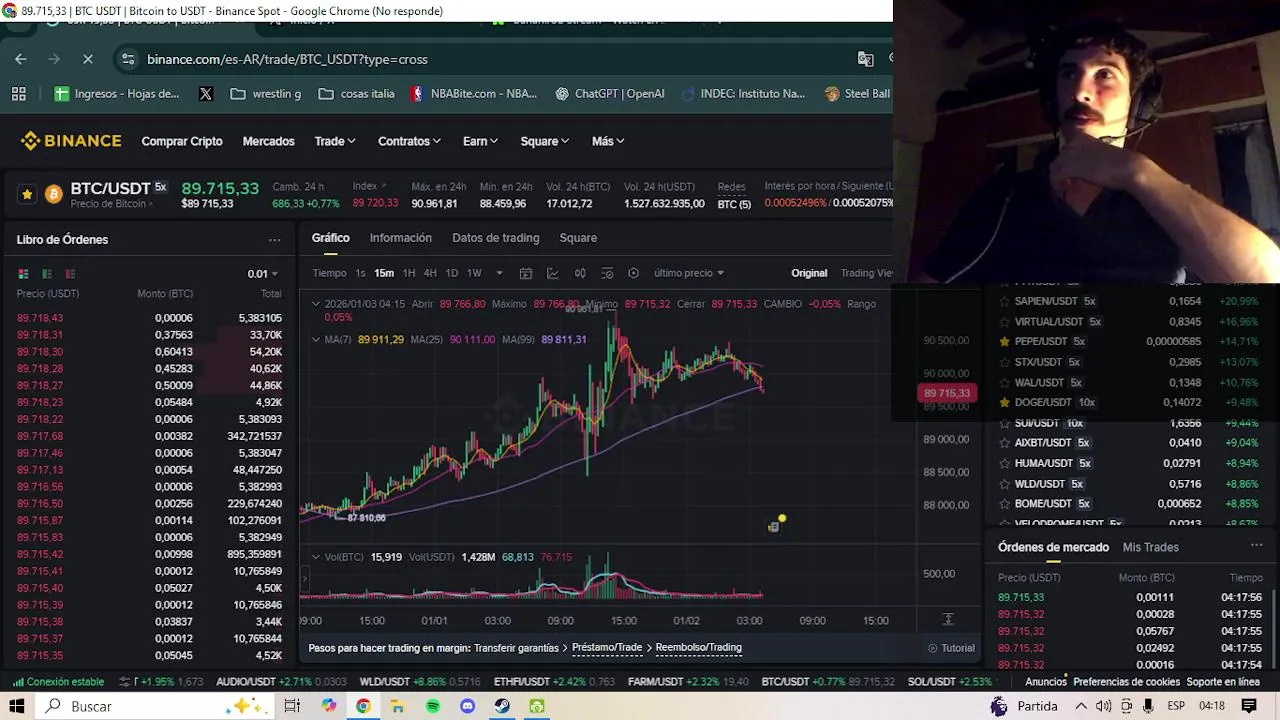Toggle the BTC/USDT favorite star
Viewport: 1280px width, 720px height.
click(x=27, y=194)
